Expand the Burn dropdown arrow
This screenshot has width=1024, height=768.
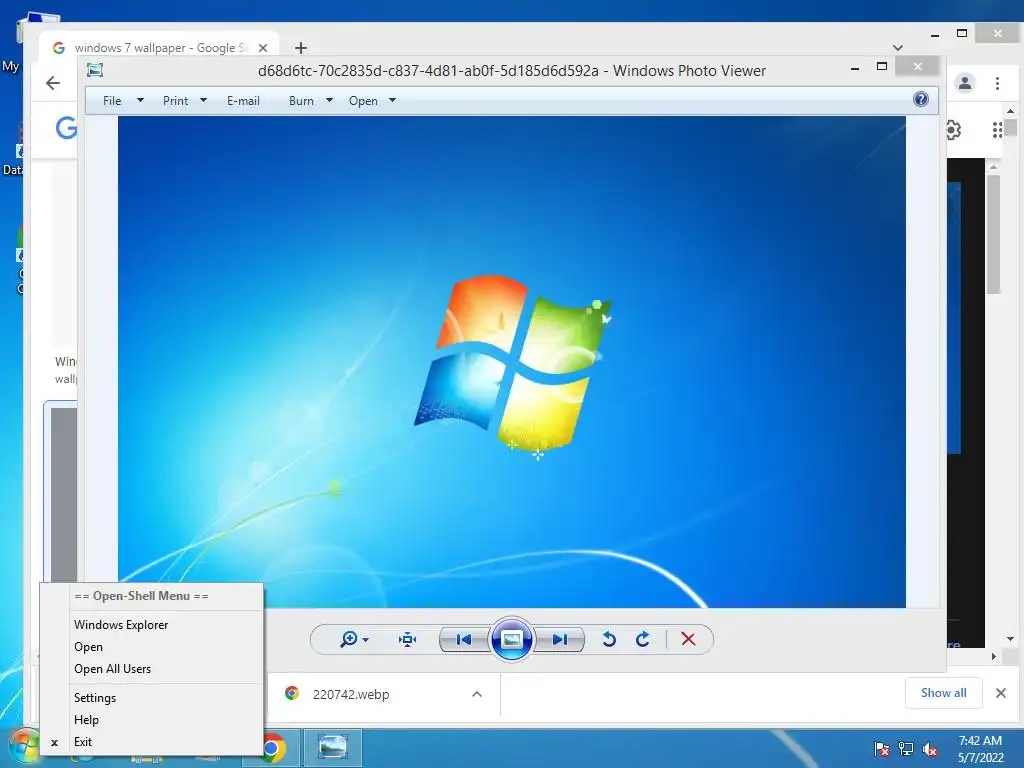click(x=329, y=101)
